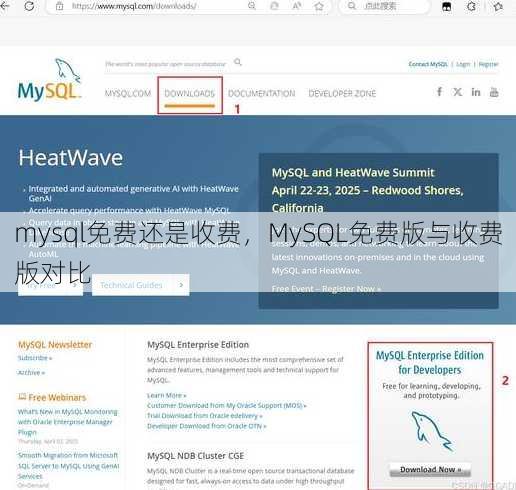This screenshot has width=516, height=490.
Task: Open the Contact MySQL link
Action: coord(428,64)
